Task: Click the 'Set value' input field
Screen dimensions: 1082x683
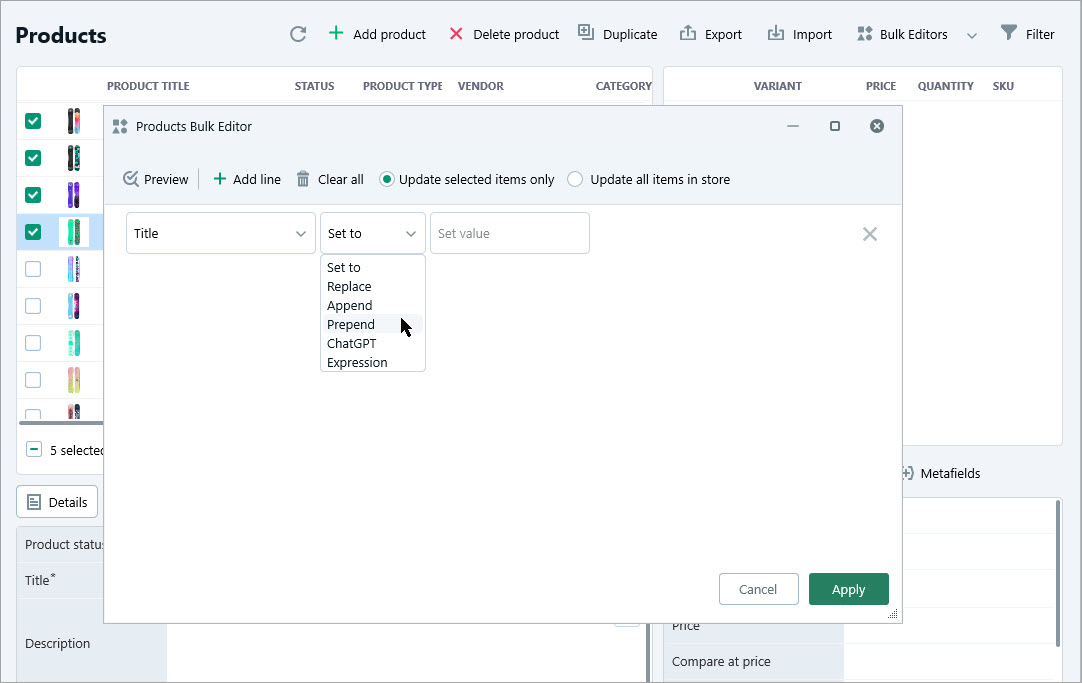Action: [510, 233]
